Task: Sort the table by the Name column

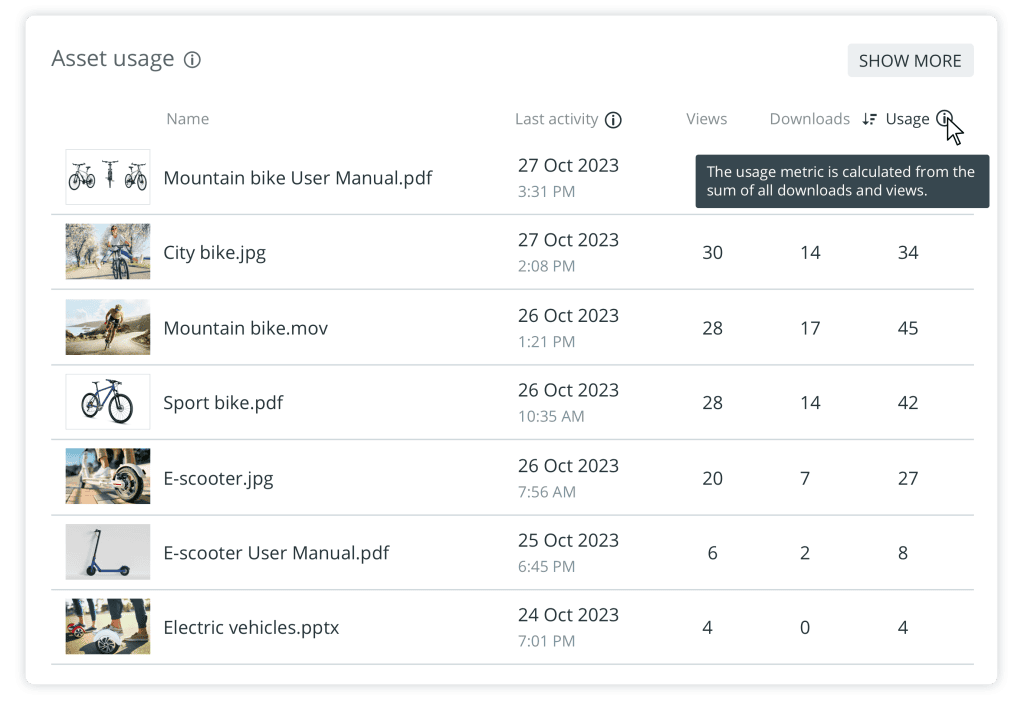Action: coord(187,118)
